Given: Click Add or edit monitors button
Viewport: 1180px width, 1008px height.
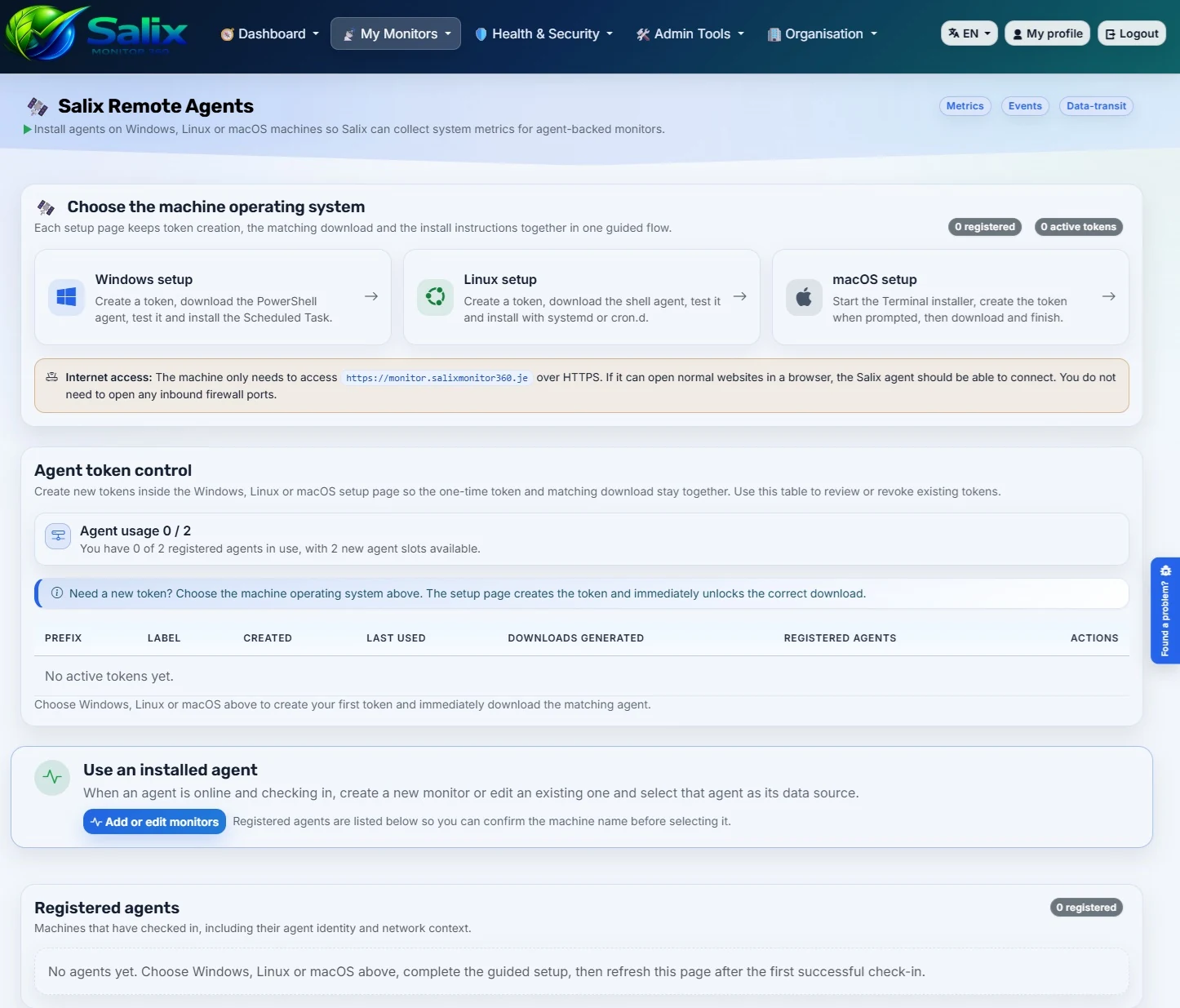Looking at the screenshot, I should tap(154, 822).
